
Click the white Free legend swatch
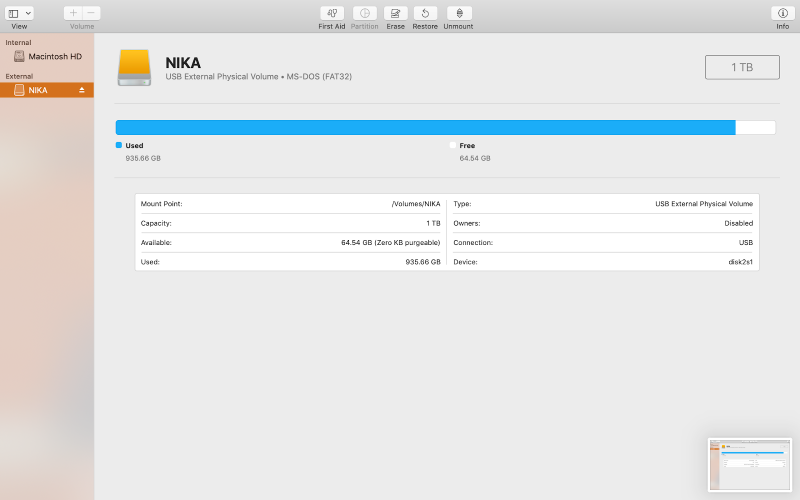coord(453,145)
